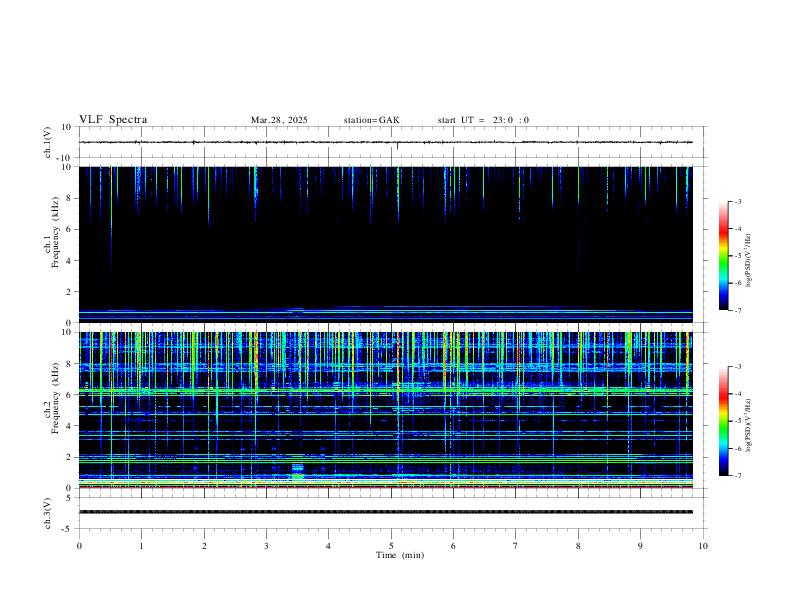Click the ch.2 colorbar 'log(PSD)(V²/Hz)' label

point(748,425)
